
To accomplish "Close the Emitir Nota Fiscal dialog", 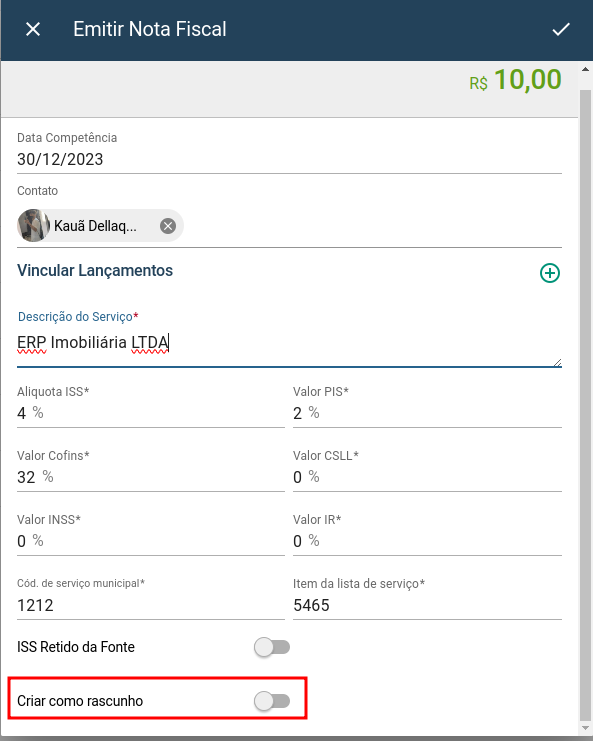I will (33, 29).
